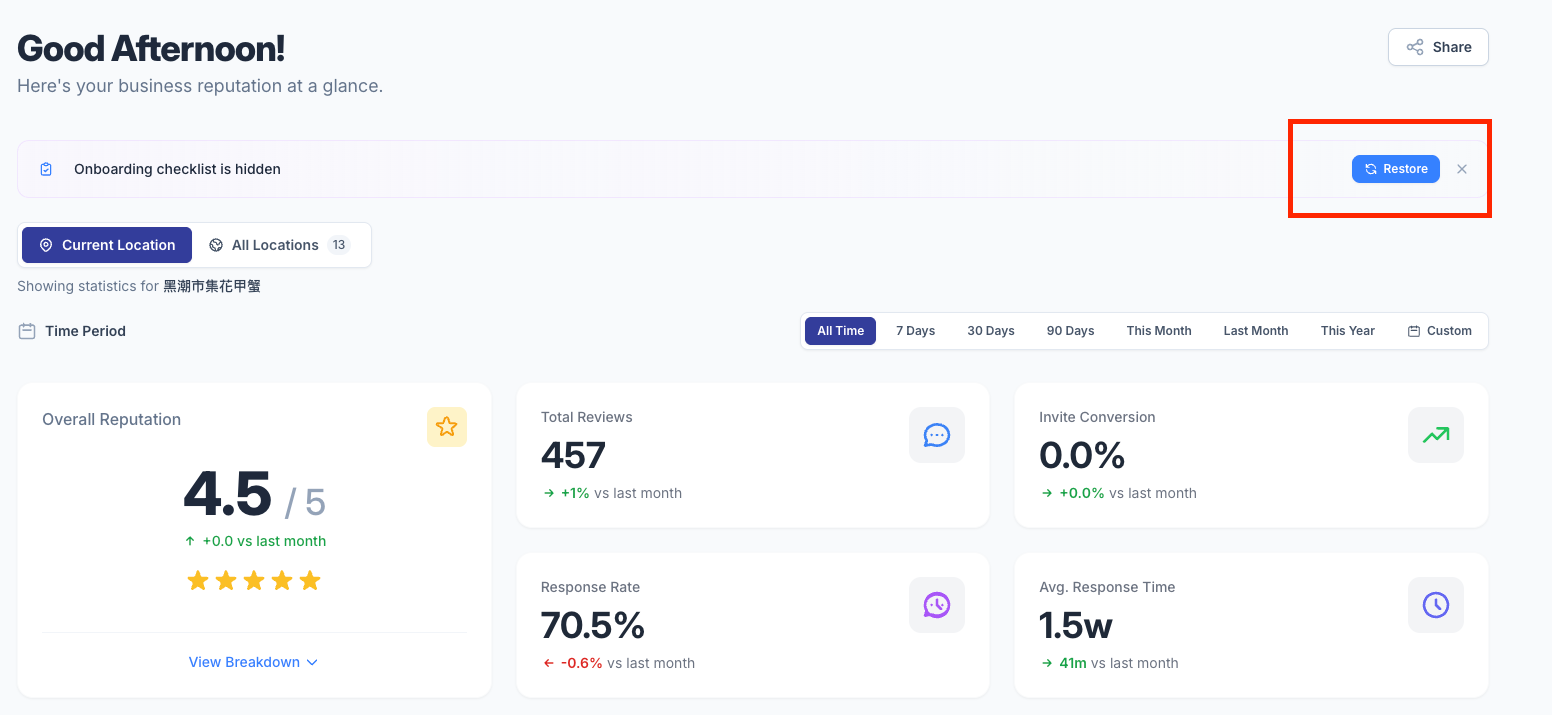Dismiss the onboarding checklist banner with X
This screenshot has width=1552, height=726.
tap(1462, 169)
